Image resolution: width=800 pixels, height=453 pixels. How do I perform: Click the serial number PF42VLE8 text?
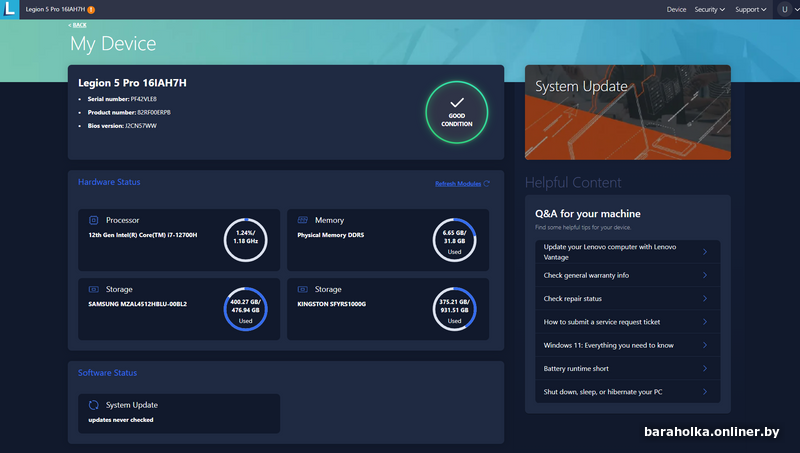143,99
